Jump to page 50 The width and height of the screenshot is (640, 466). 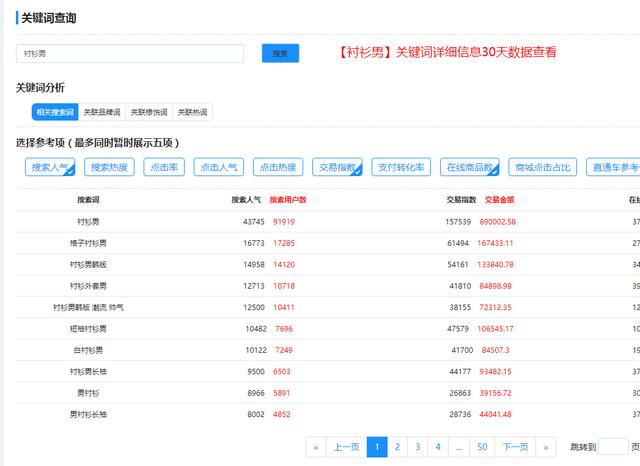[482, 447]
